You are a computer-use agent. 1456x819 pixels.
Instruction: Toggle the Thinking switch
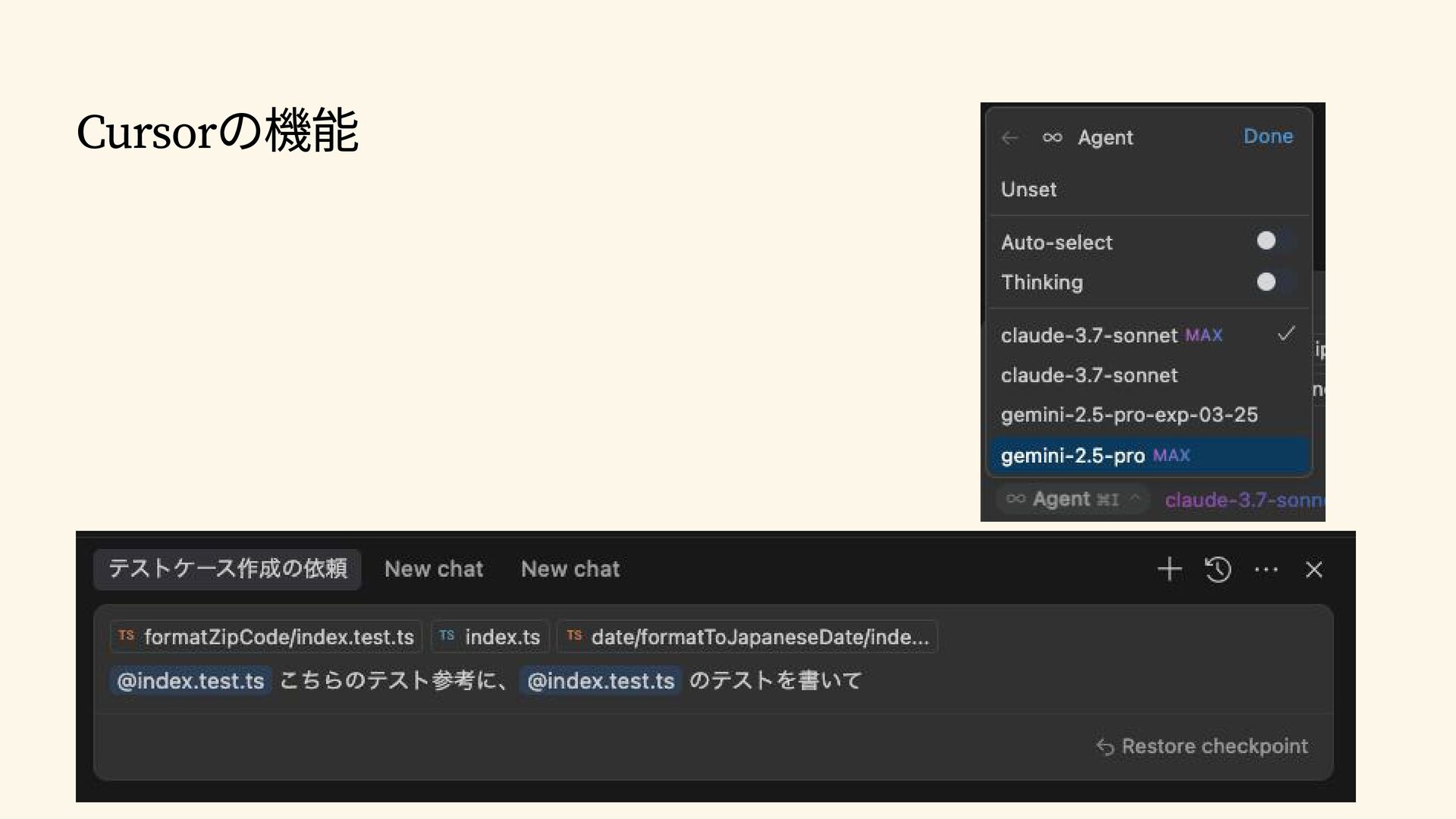coord(1275,282)
